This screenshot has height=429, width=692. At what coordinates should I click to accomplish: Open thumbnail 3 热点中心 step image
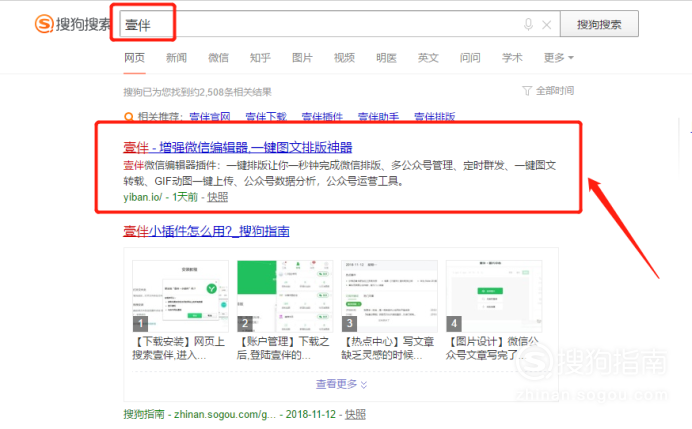point(389,296)
